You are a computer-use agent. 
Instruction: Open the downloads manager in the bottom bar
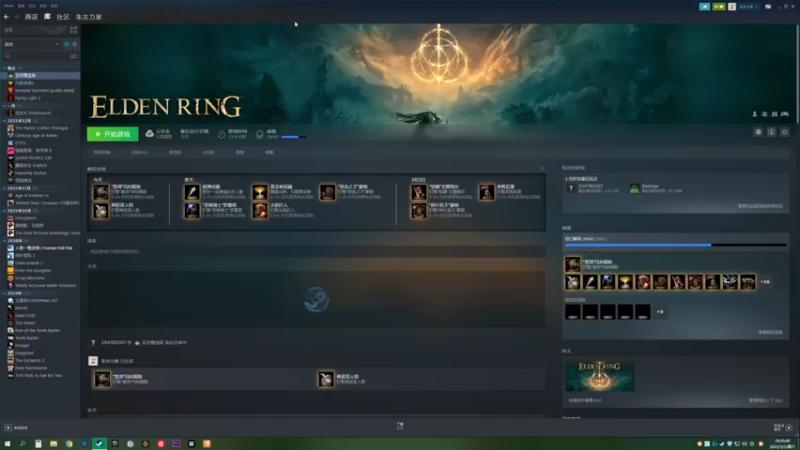[x=400, y=426]
